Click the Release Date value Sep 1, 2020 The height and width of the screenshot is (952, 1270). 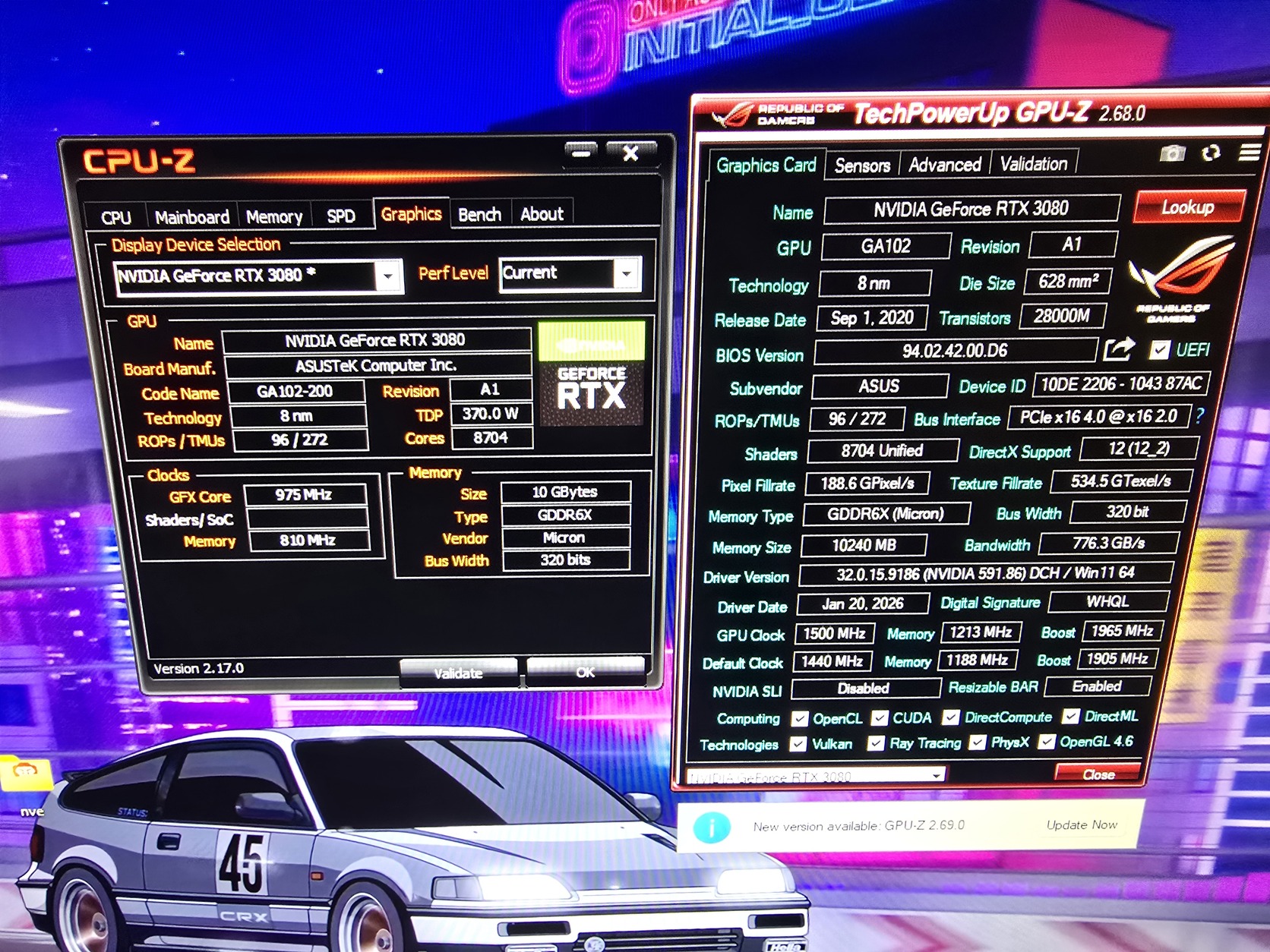pos(872,318)
